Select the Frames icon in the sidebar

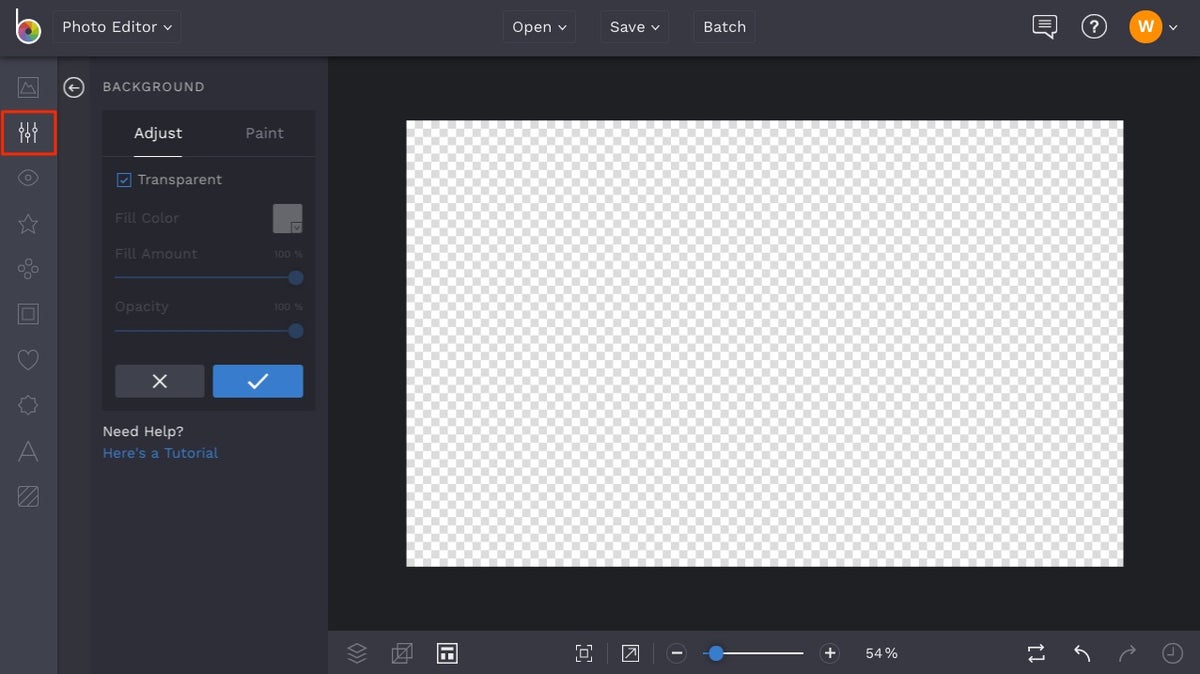[28, 313]
